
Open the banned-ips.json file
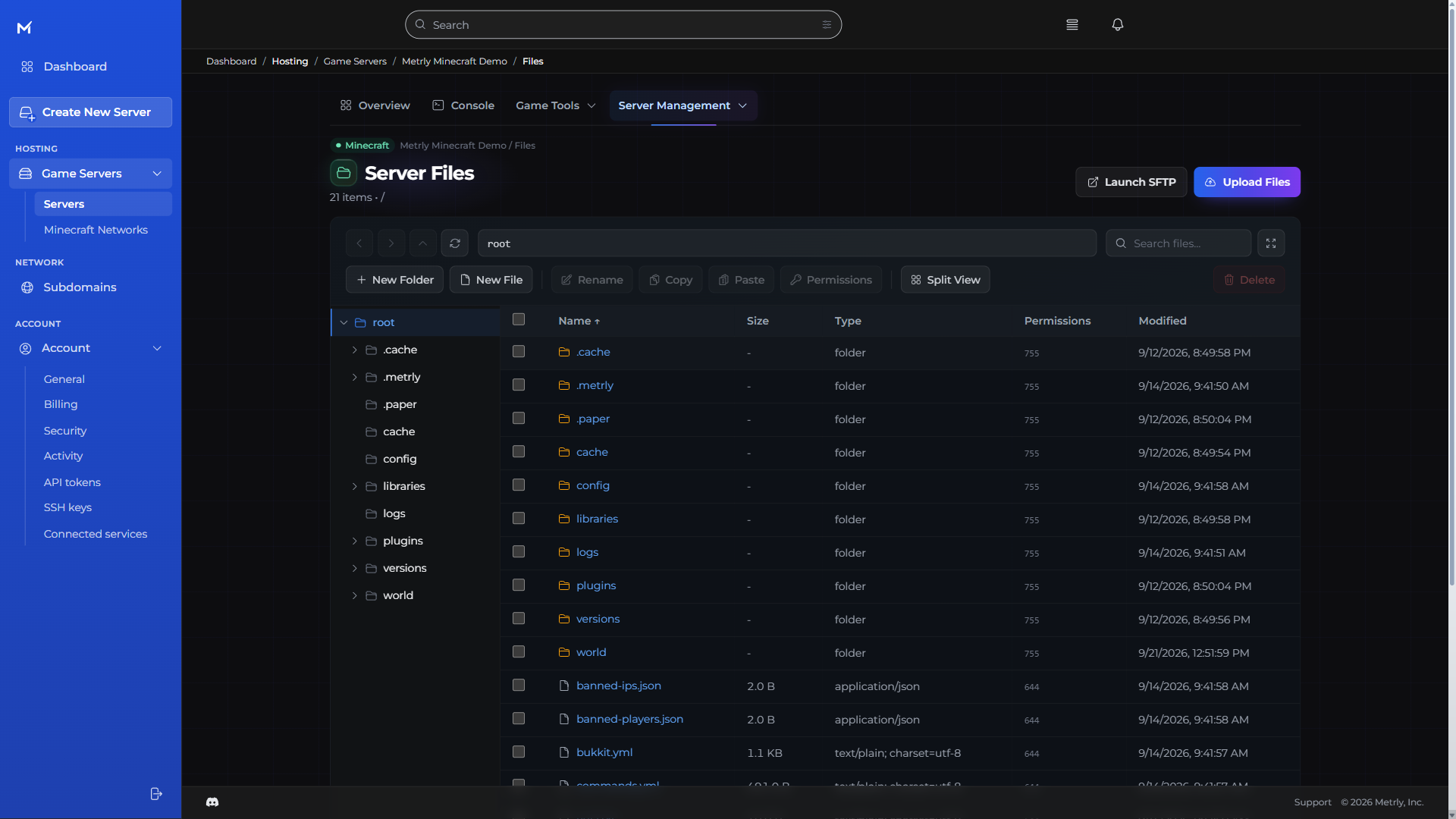[618, 686]
